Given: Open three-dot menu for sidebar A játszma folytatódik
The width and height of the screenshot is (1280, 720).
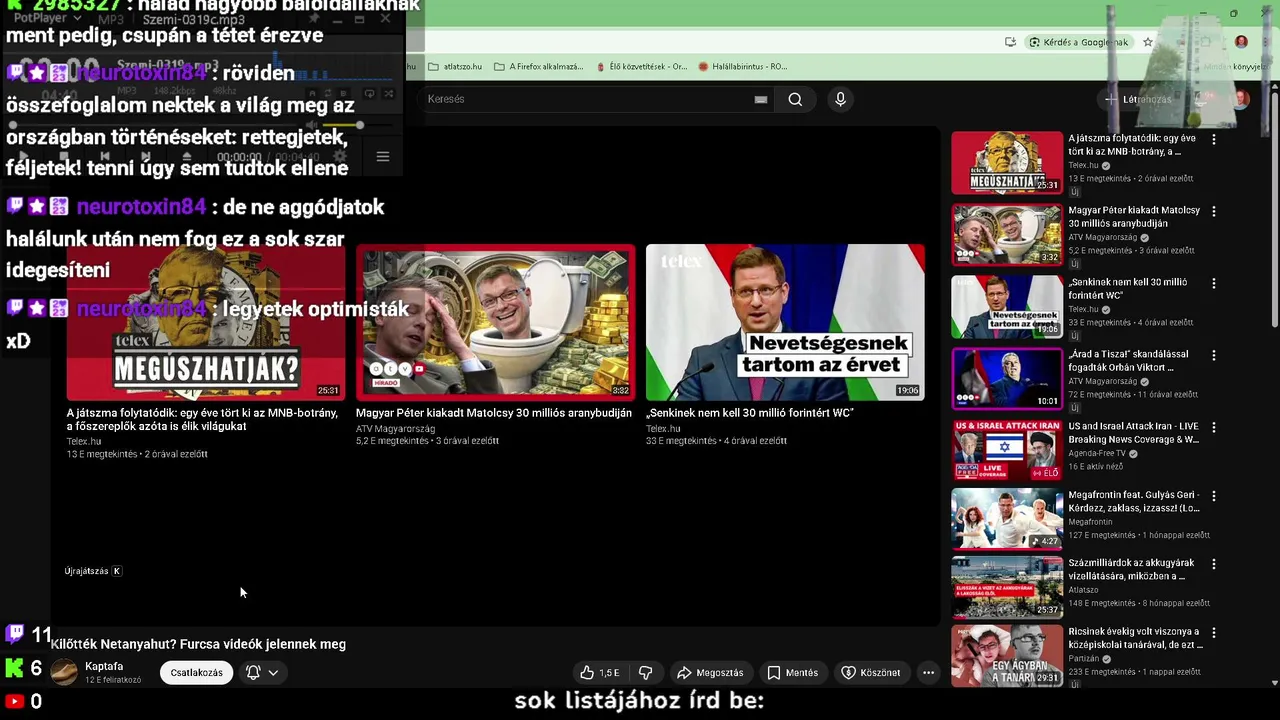Looking at the screenshot, I should click(x=1213, y=140).
